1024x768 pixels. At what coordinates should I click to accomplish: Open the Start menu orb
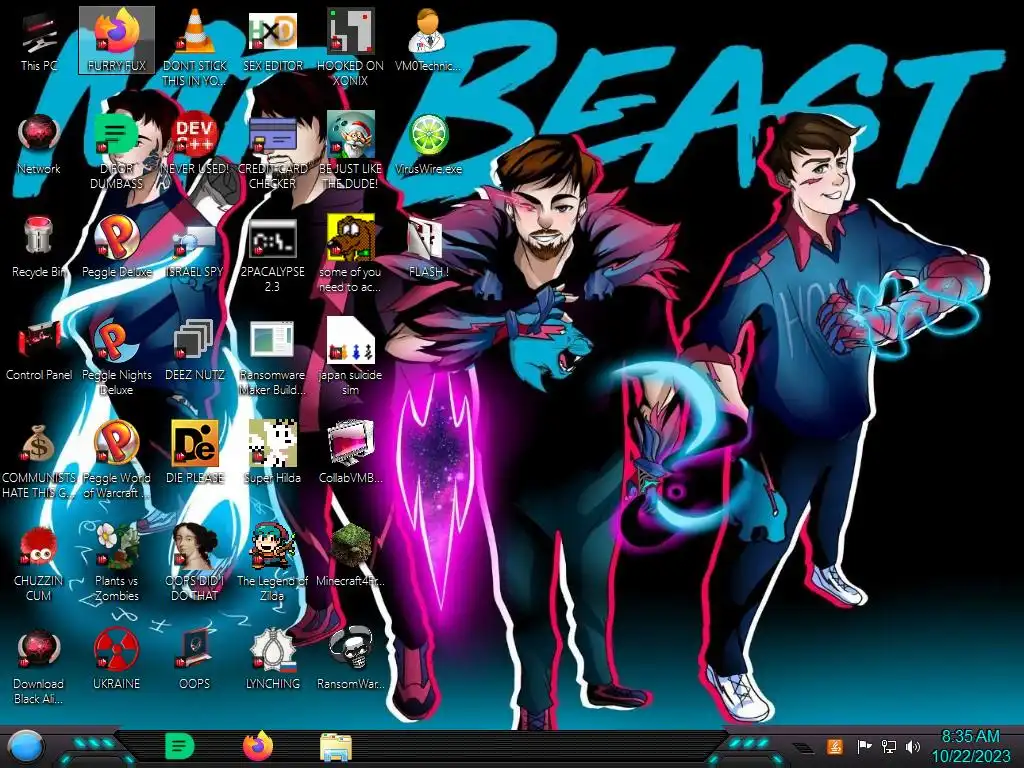[25, 748]
